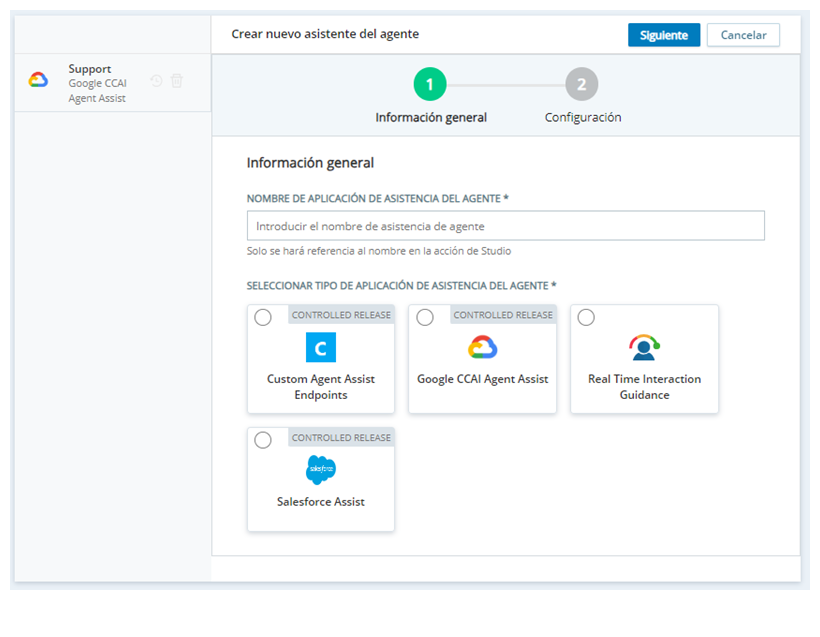
Task: Click the Google Cloud logo beside Support
Action: pyautogui.click(x=38, y=79)
